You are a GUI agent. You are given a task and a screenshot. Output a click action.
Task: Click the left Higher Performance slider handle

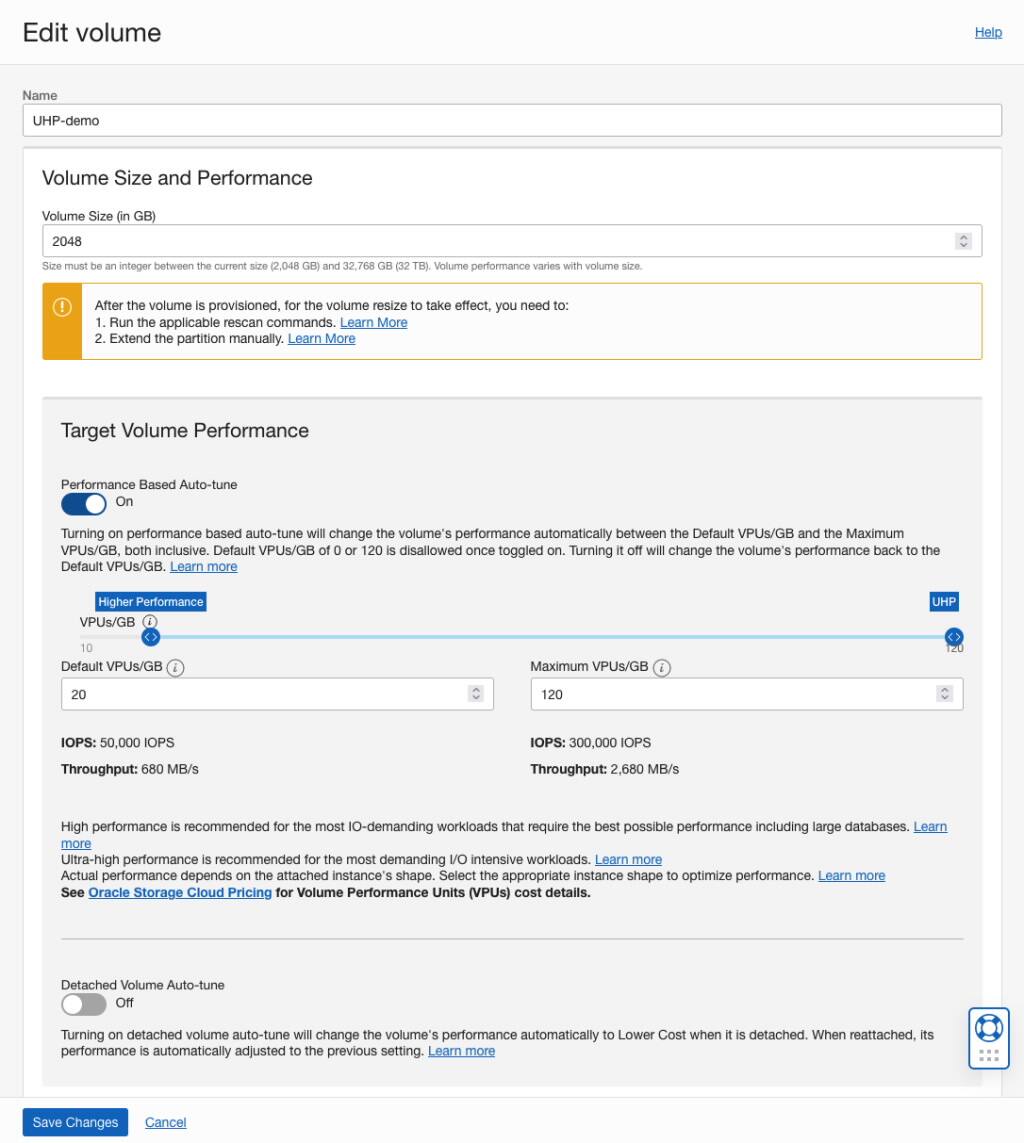[150, 636]
